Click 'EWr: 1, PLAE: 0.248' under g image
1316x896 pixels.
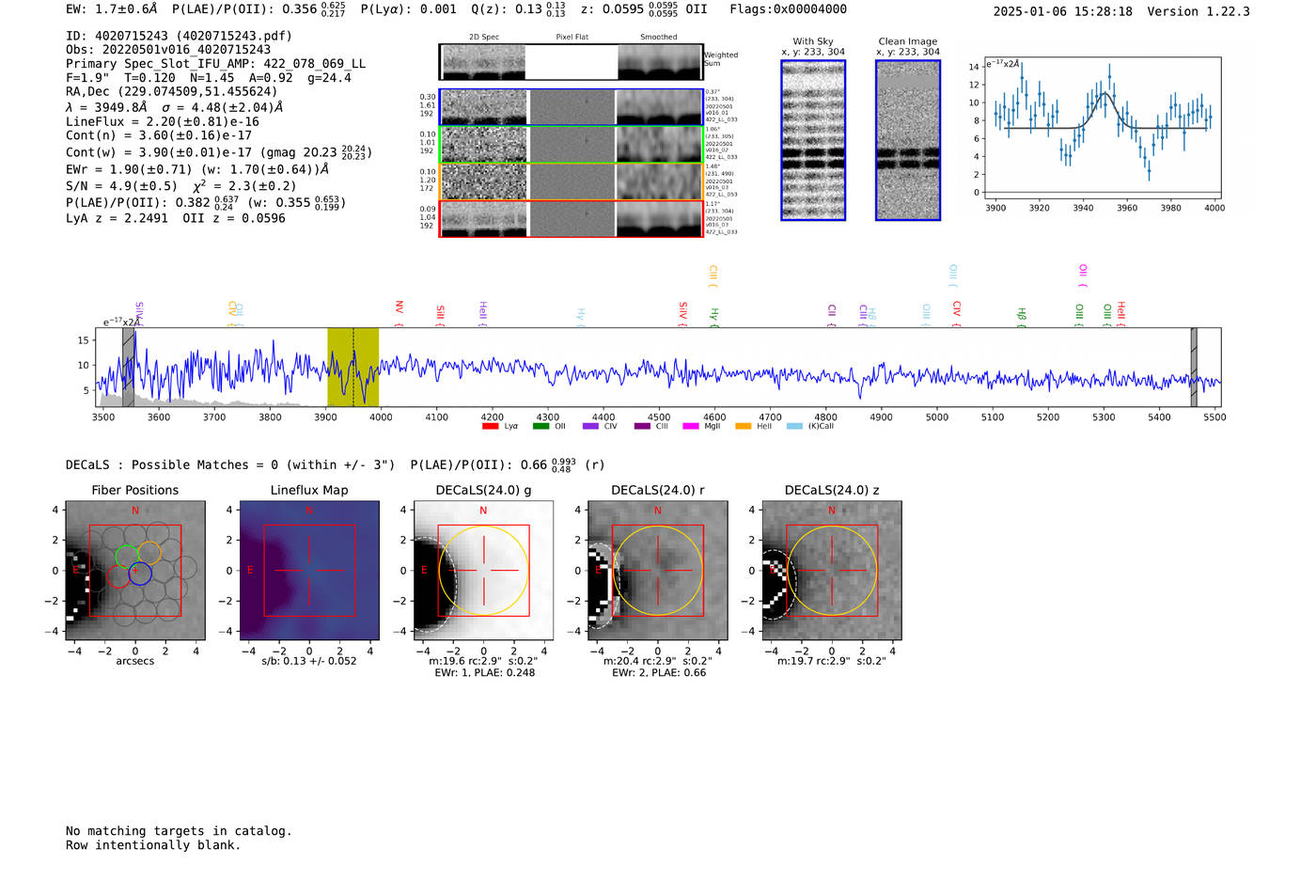[484, 673]
